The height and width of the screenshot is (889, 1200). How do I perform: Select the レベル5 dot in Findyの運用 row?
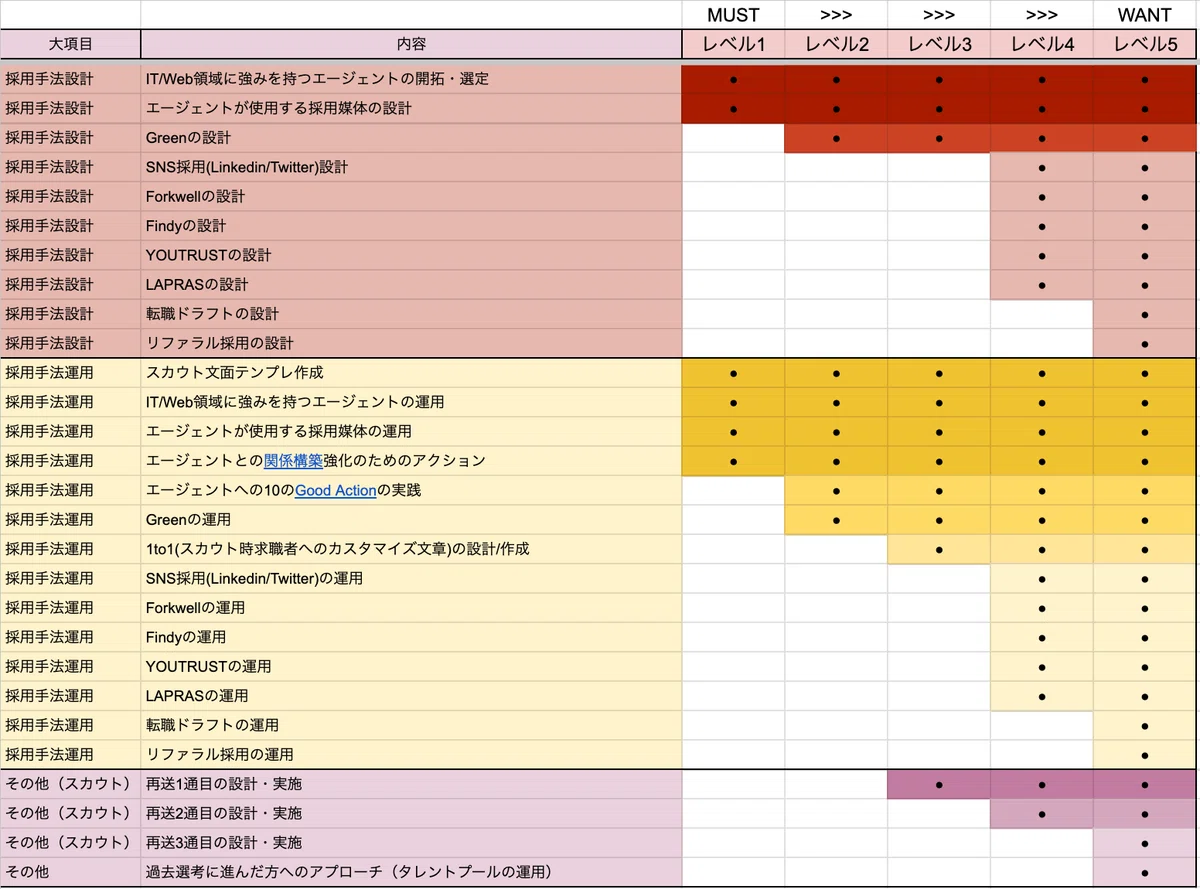coord(1145,638)
